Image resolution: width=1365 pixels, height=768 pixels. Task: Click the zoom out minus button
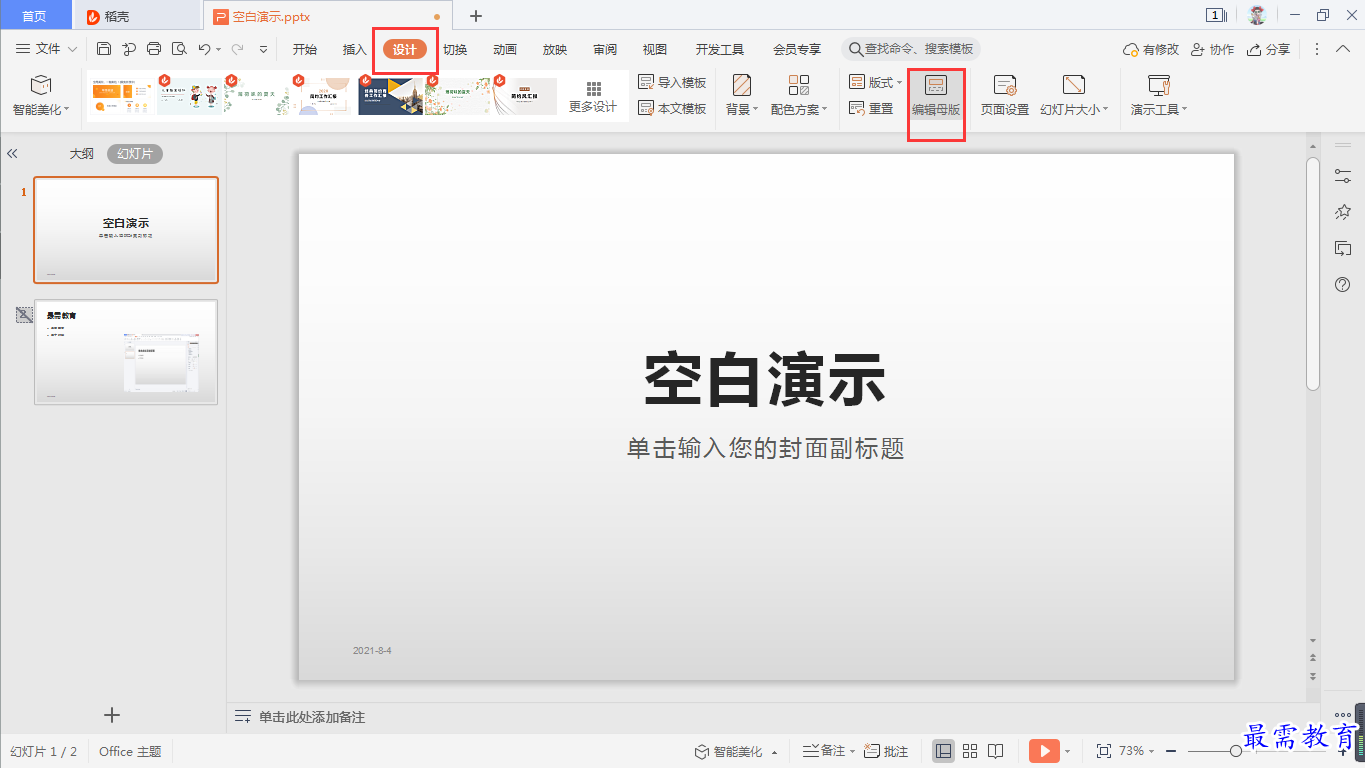click(x=1170, y=751)
